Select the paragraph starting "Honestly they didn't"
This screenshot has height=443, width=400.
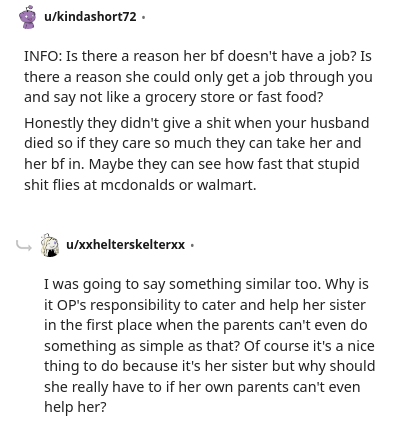coord(197,154)
